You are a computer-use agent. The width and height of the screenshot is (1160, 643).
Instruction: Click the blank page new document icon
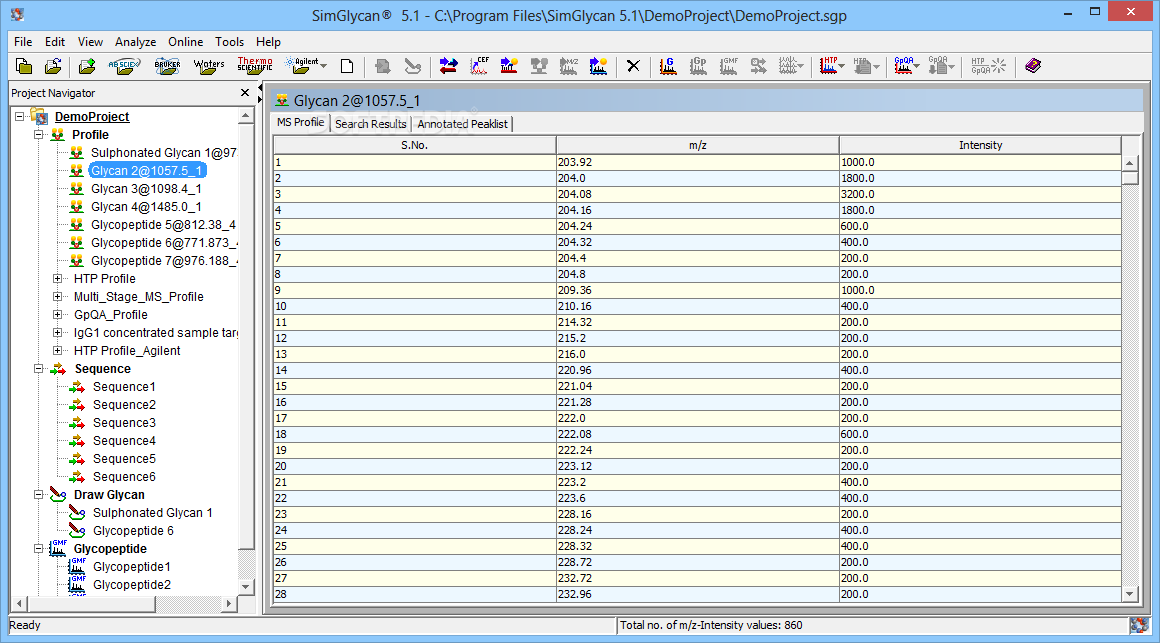pos(346,67)
